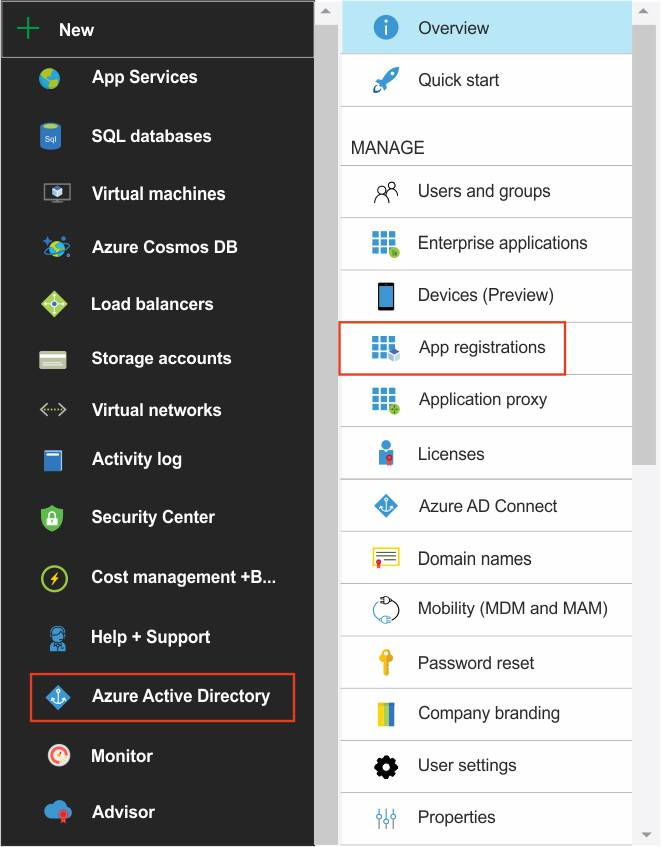Click the Company branding flag icon
The height and width of the screenshot is (847, 661).
click(x=386, y=714)
